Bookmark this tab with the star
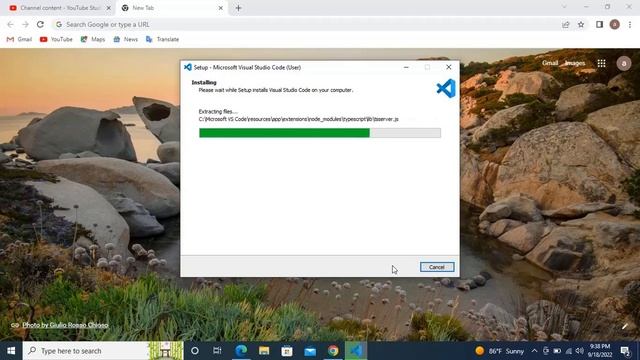640x360 pixels. click(x=581, y=24)
